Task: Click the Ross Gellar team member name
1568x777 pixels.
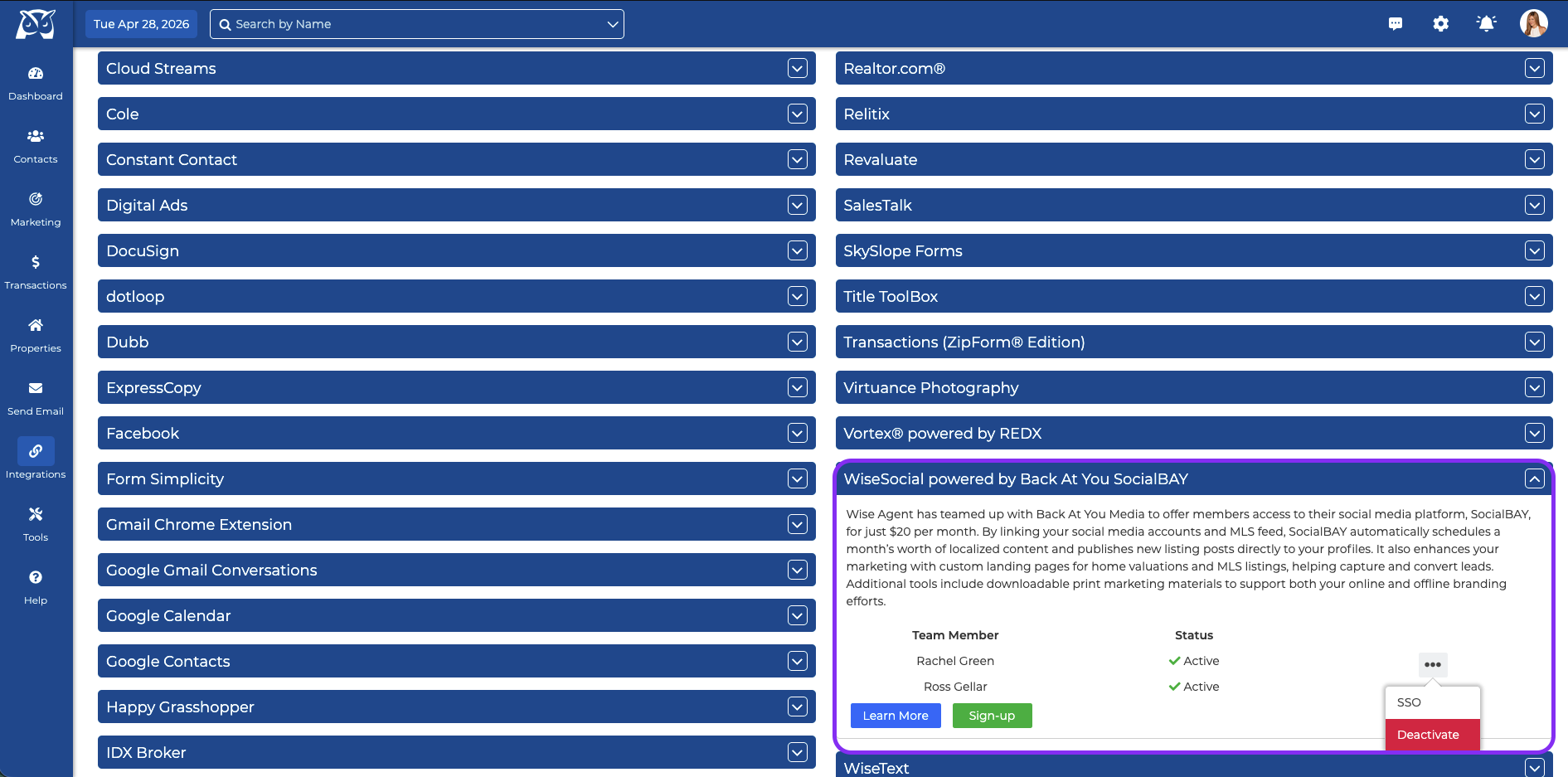Action: click(x=955, y=687)
